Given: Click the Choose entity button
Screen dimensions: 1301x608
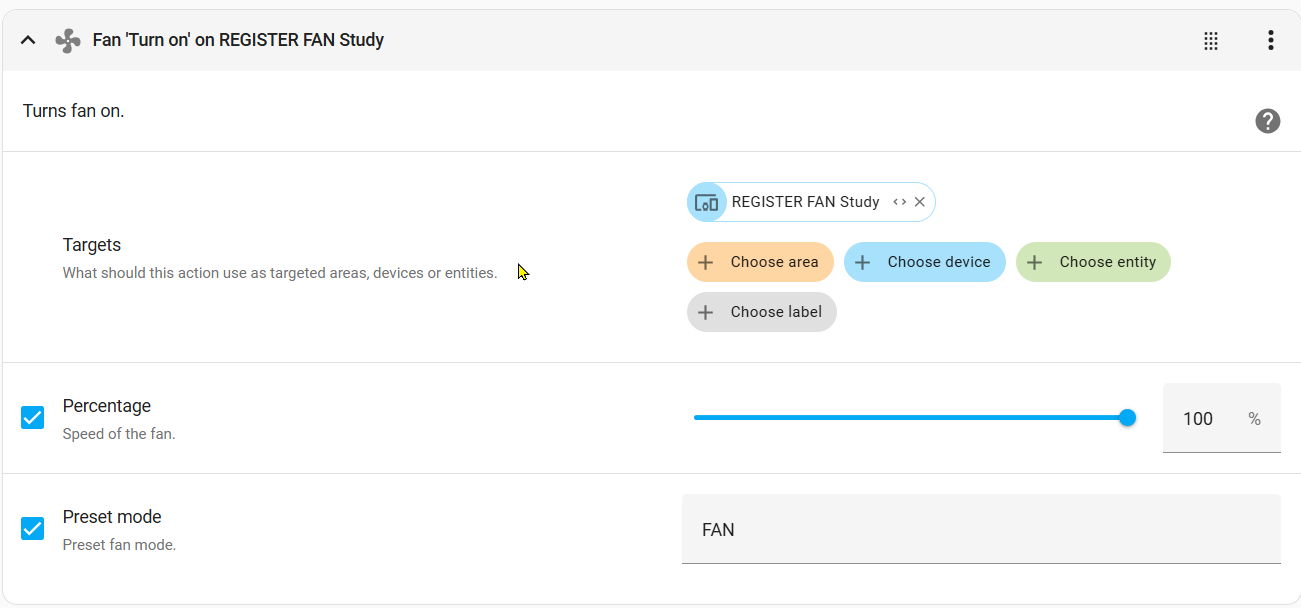Looking at the screenshot, I should (1093, 262).
